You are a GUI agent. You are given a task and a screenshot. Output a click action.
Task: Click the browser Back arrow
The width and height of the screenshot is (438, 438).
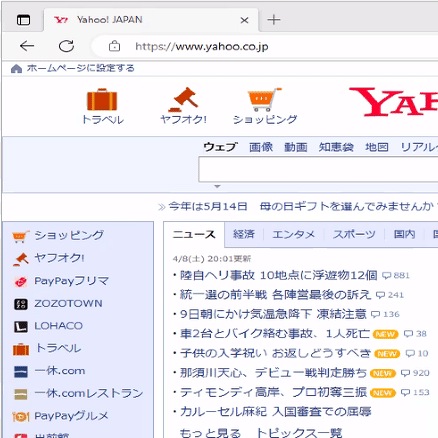tap(27, 46)
